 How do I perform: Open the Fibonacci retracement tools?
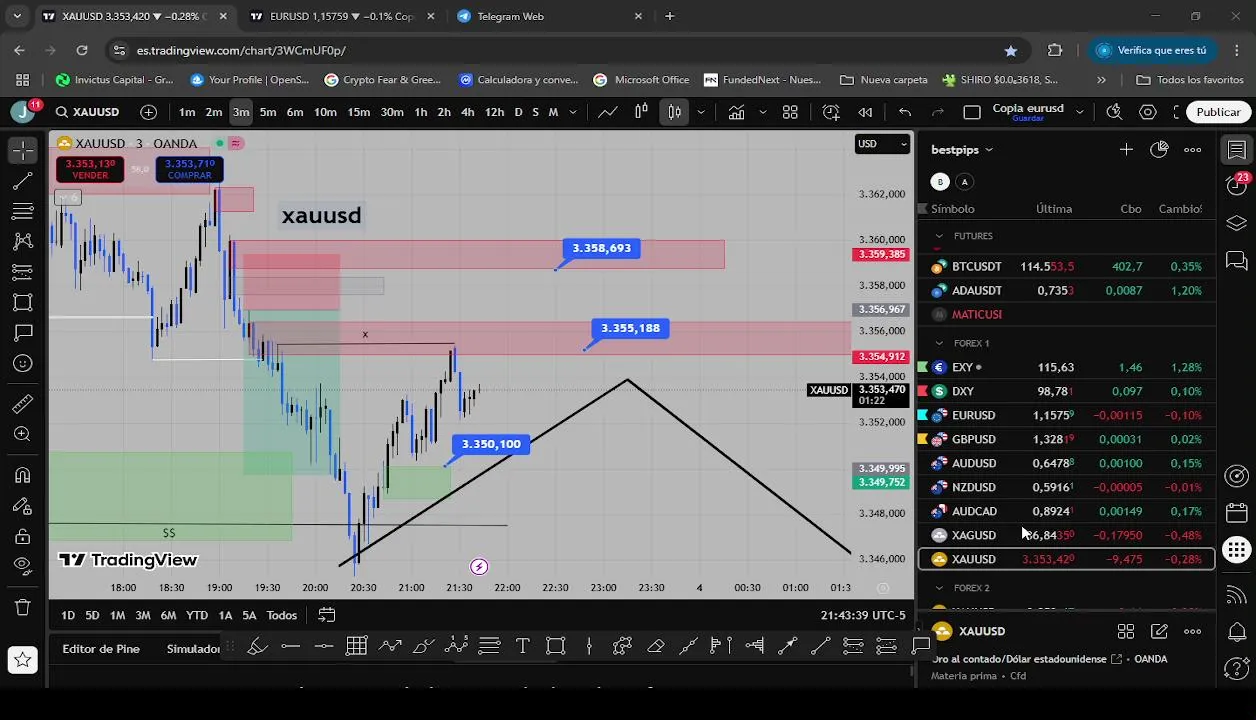click(23, 211)
